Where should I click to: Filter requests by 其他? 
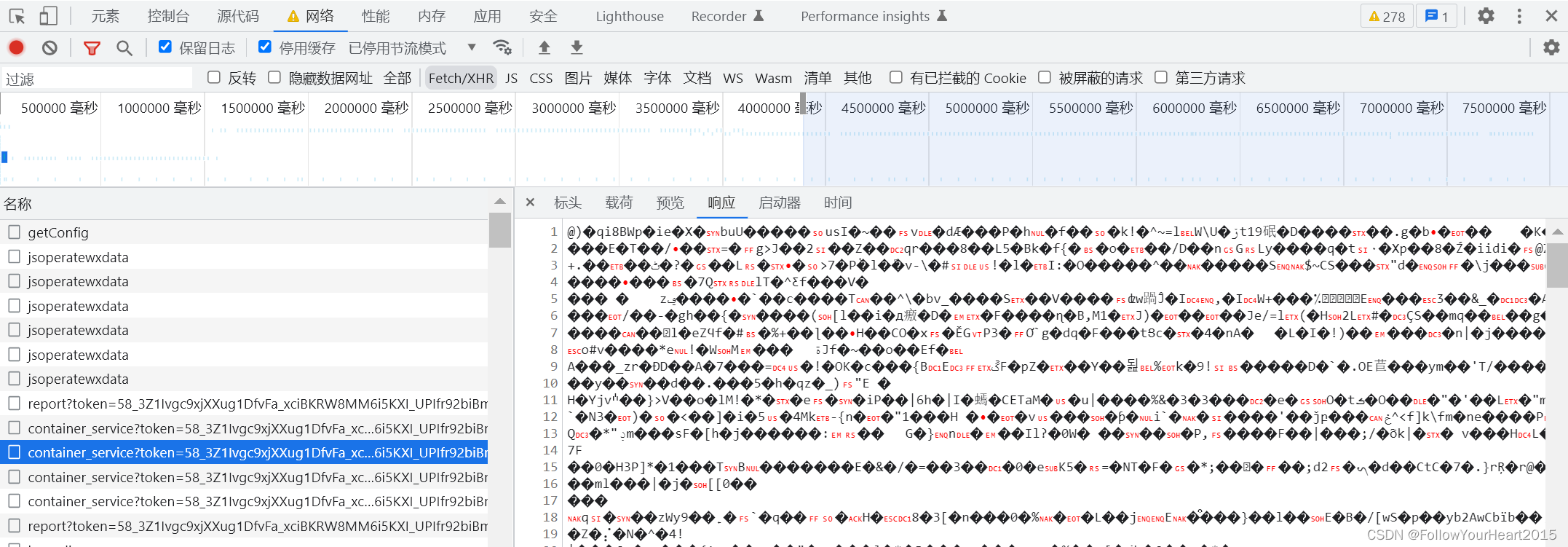(858, 78)
